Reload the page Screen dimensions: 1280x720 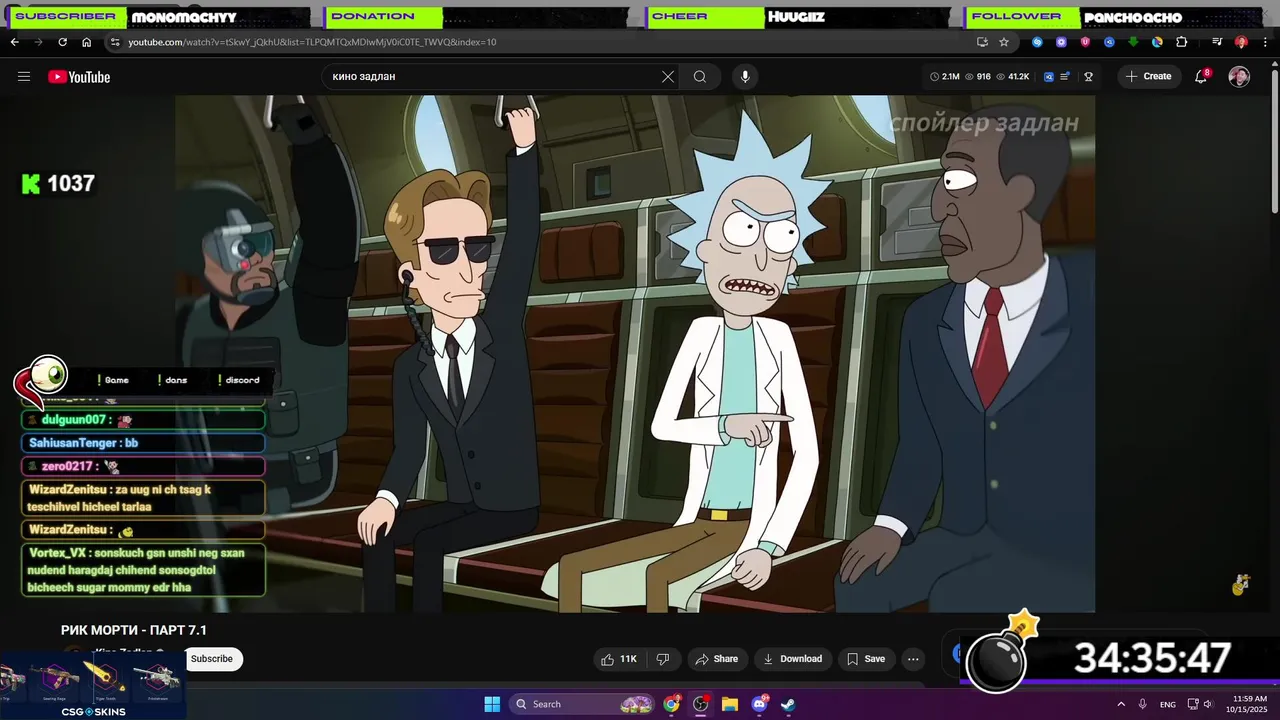point(62,42)
